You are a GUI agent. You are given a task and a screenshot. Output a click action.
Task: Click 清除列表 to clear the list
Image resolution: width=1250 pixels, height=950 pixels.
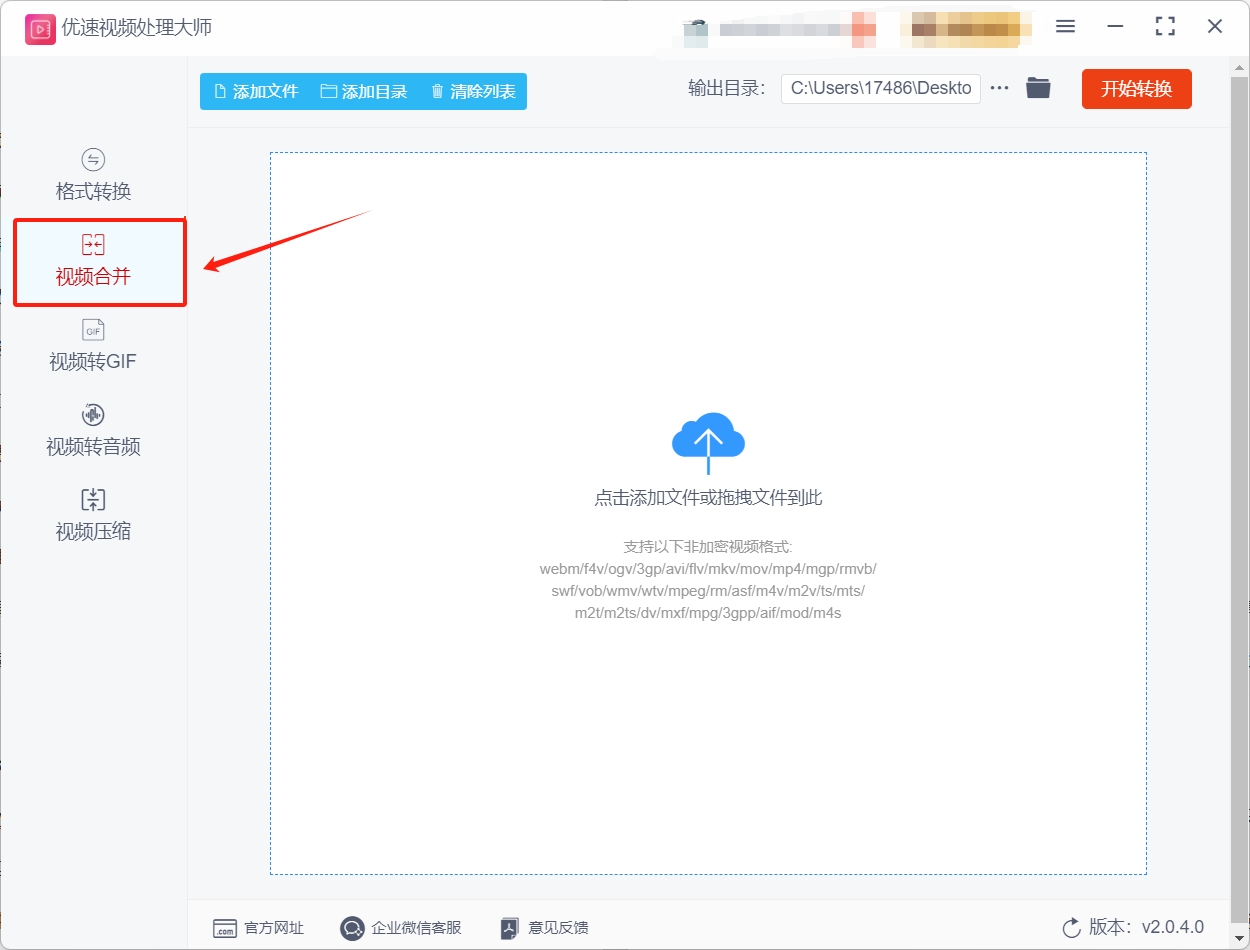[473, 90]
